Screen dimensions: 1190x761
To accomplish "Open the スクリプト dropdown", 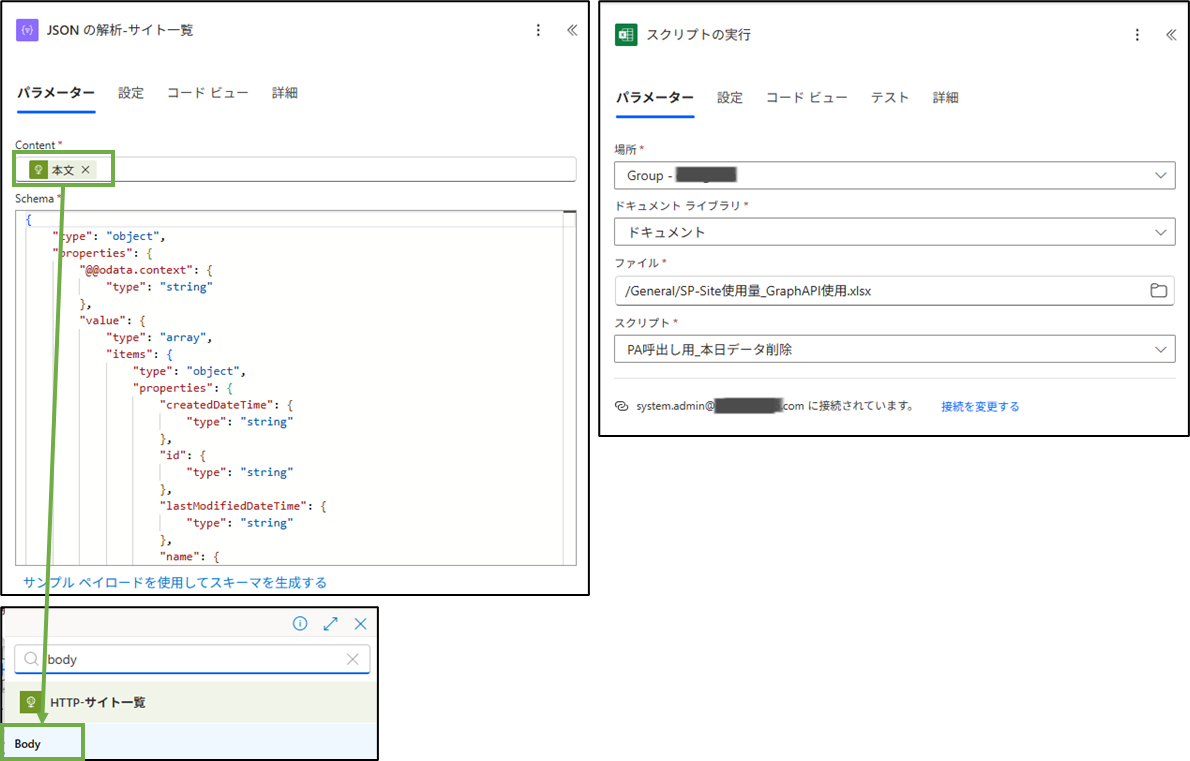I will click(895, 349).
